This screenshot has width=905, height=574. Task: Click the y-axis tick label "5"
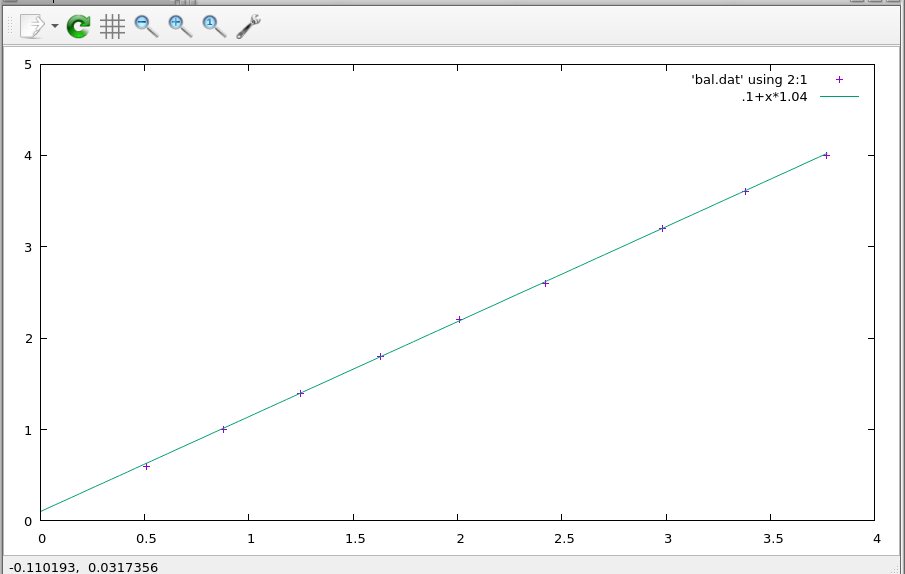coord(28,65)
